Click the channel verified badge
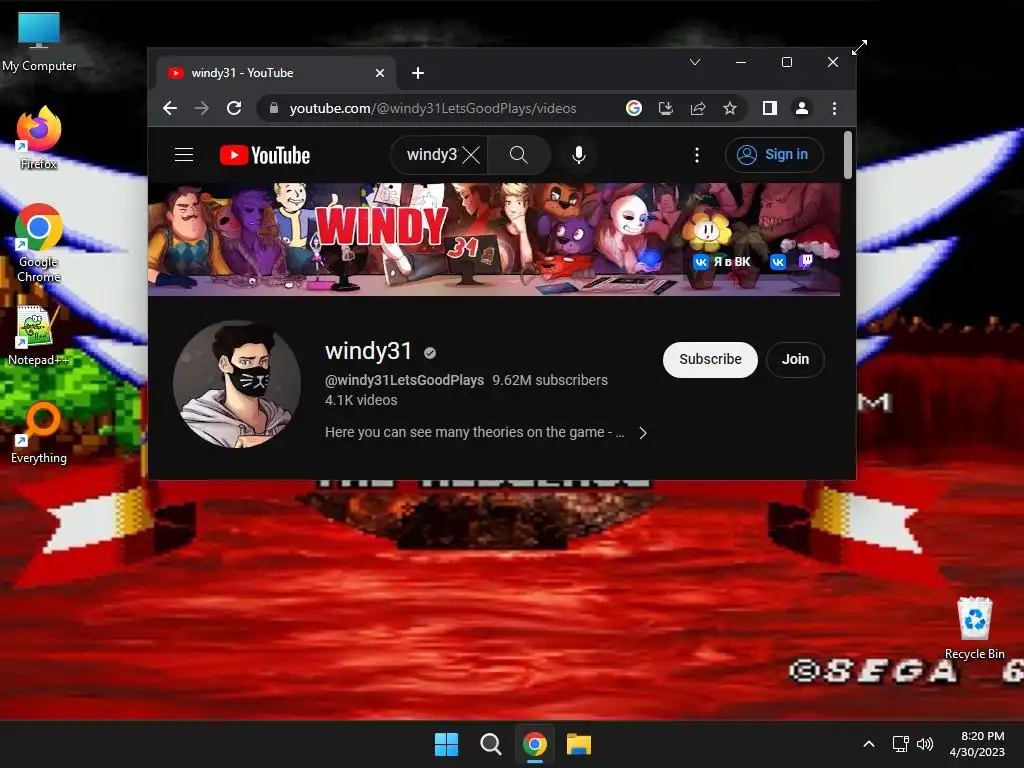Image resolution: width=1024 pixels, height=768 pixels. (430, 353)
